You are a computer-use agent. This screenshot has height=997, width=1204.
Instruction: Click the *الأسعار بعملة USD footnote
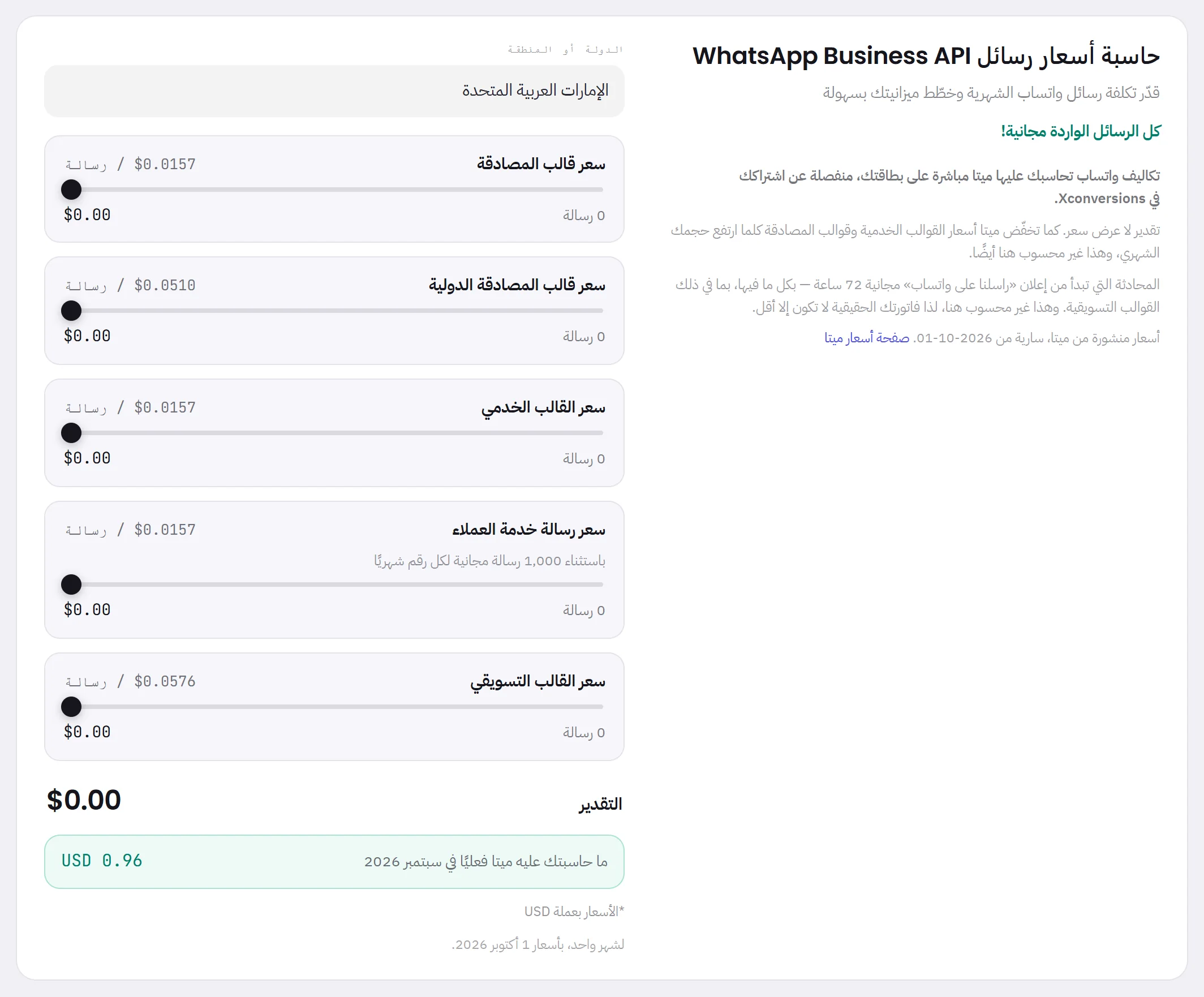coord(574,912)
